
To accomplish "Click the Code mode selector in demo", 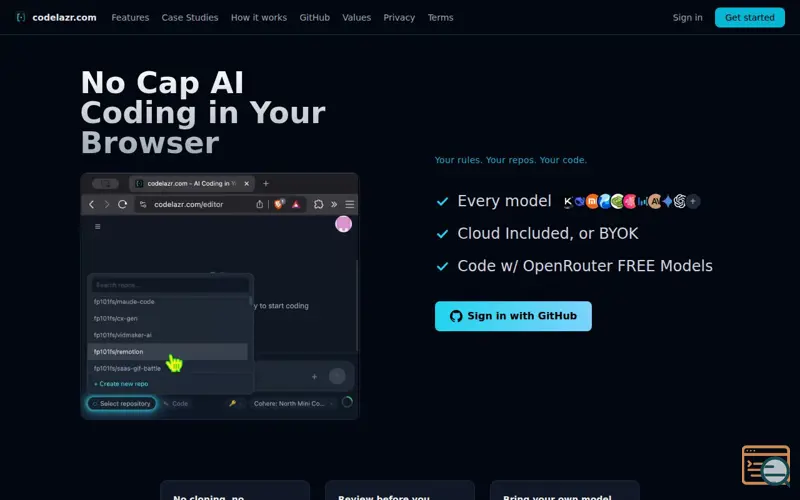I will 176,404.
